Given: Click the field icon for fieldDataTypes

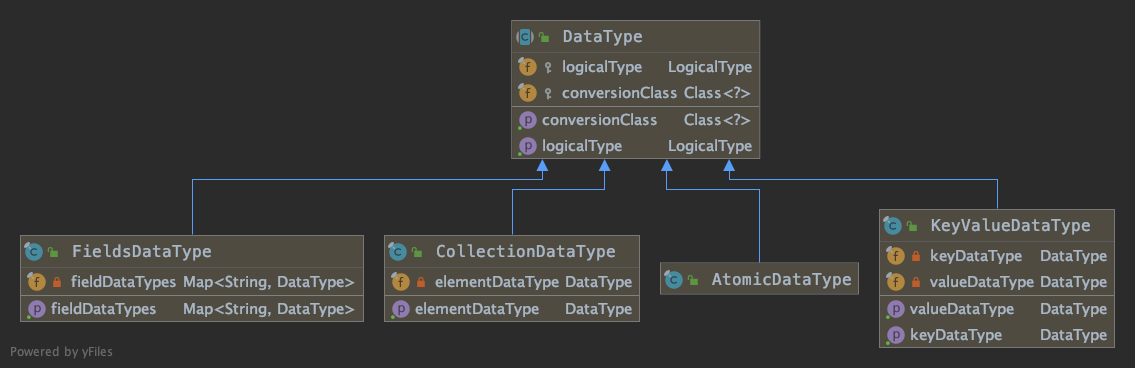Looking at the screenshot, I should pyautogui.click(x=36, y=282).
